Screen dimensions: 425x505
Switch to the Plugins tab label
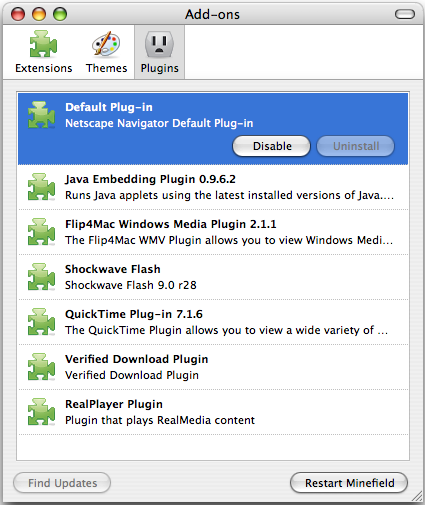pos(160,68)
